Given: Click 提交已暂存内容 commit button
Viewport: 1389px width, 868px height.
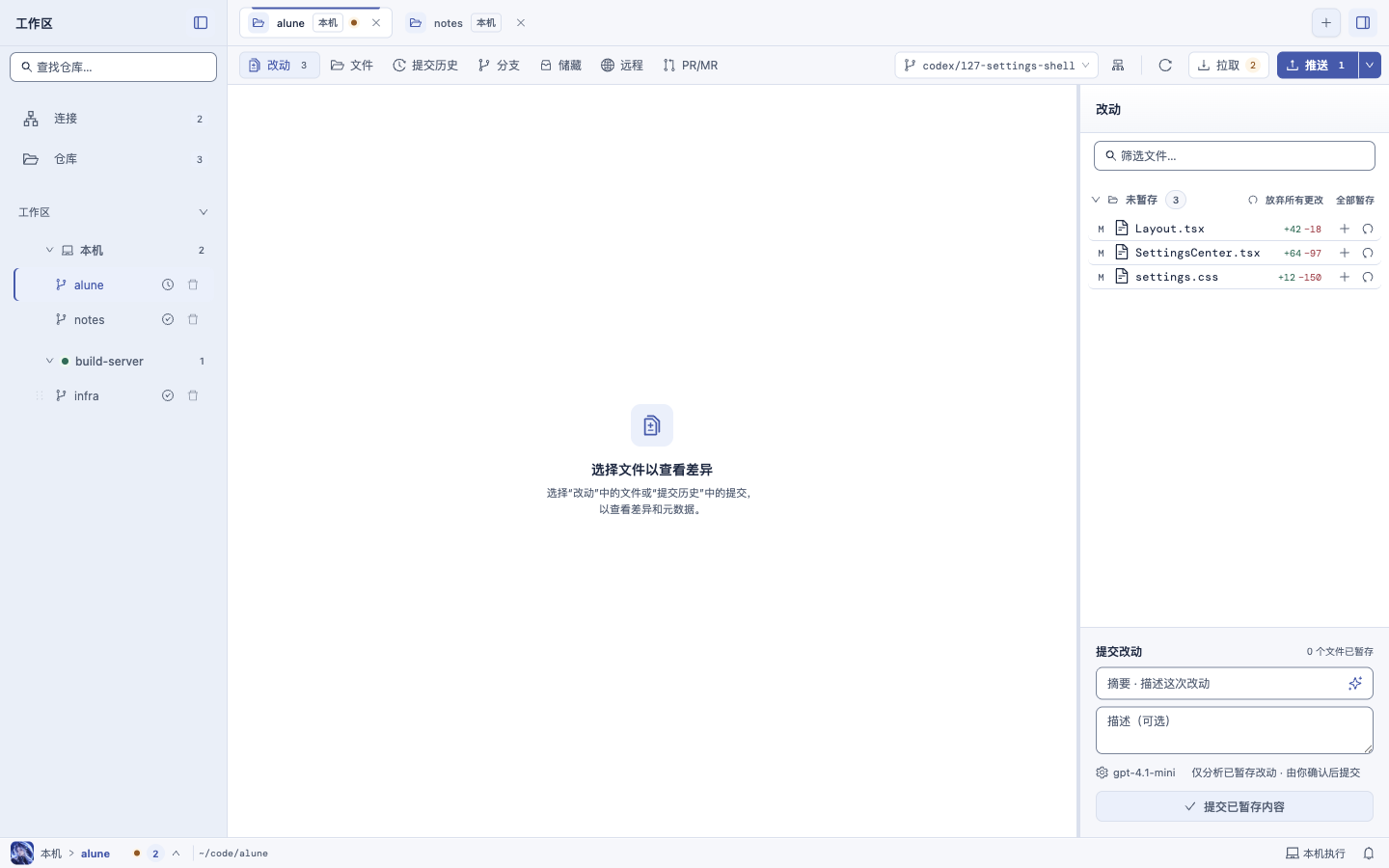Looking at the screenshot, I should click(1235, 806).
